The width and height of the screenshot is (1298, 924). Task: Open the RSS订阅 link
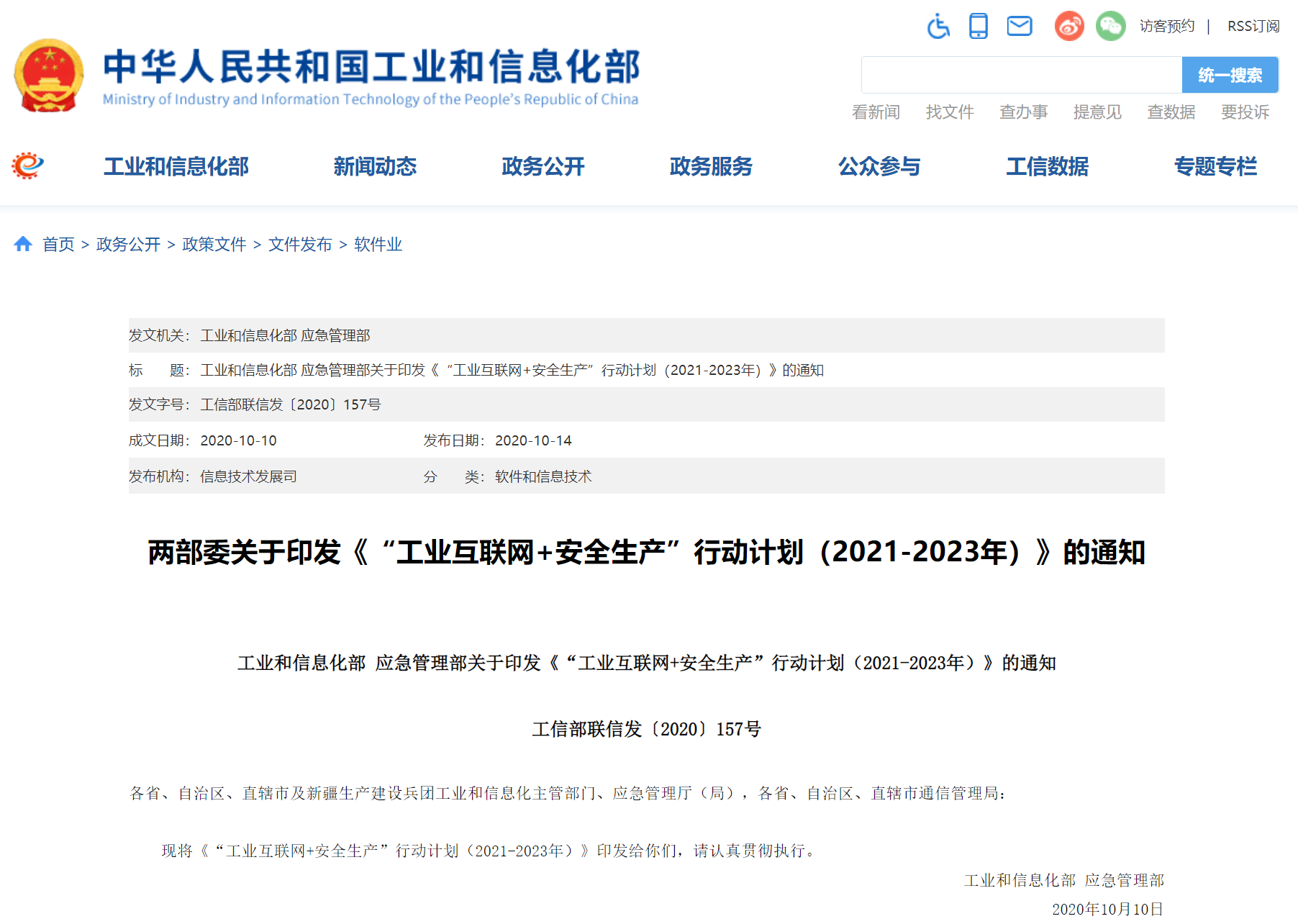pyautogui.click(x=1253, y=27)
